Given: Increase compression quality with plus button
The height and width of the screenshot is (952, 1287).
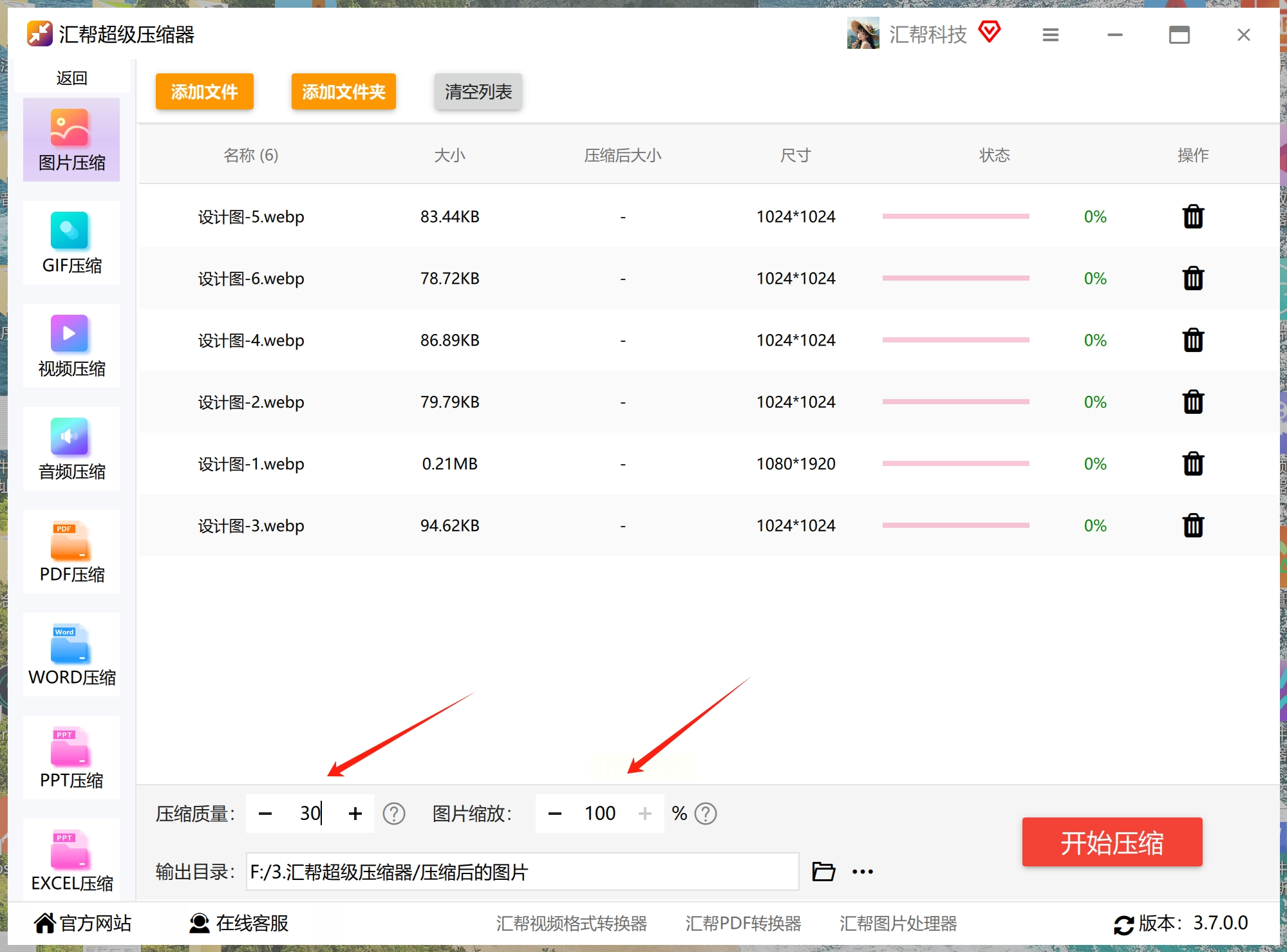Looking at the screenshot, I should click(x=355, y=814).
